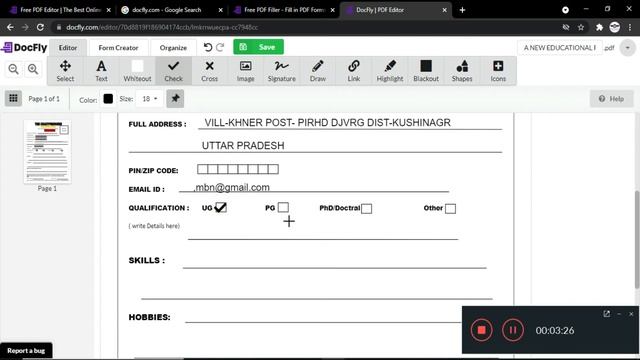This screenshot has height=360, width=640.
Task: Click the Chrome profile avatar
Action: [615, 27]
